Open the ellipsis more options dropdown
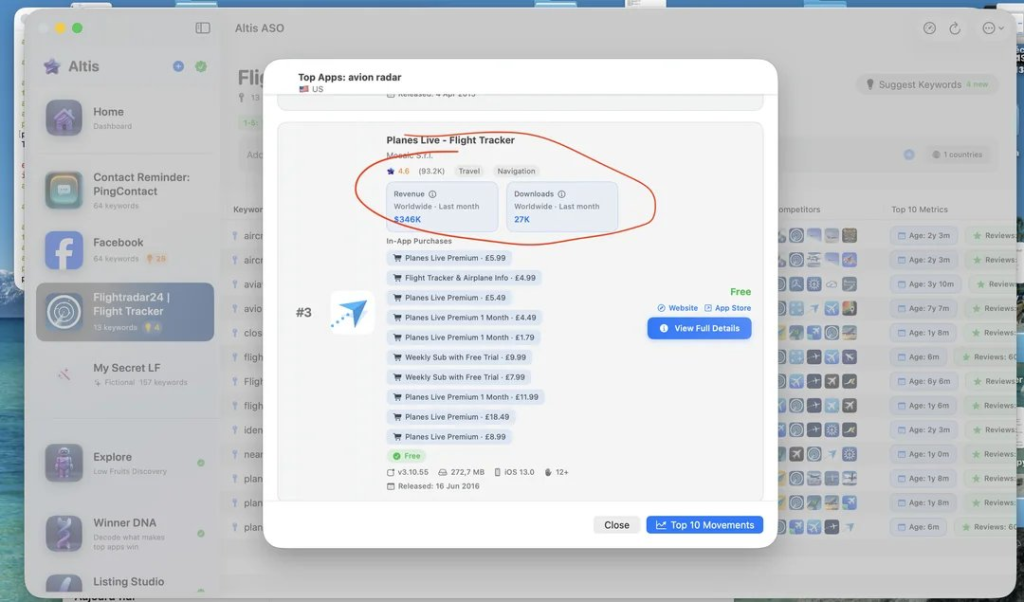1024x602 pixels. [993, 28]
